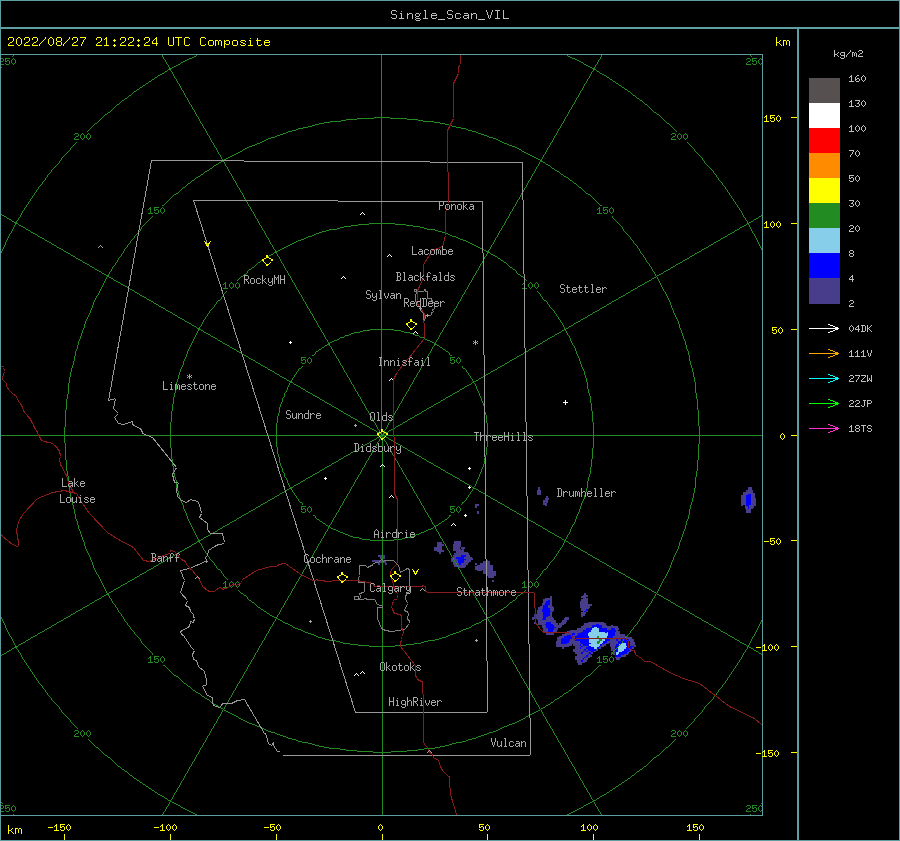Viewport: 900px width, 841px height.
Task: Click the yellow diamond marker below RedDeer
Action: (411, 325)
